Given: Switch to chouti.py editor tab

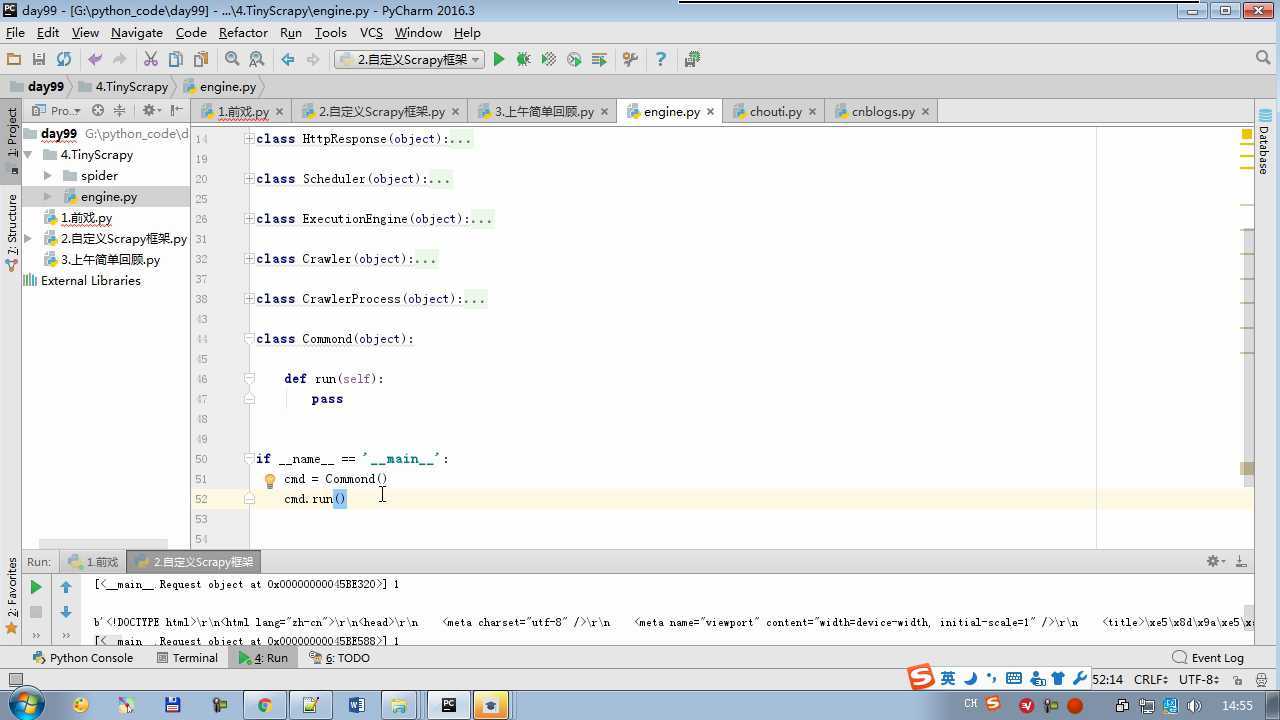Looking at the screenshot, I should click(x=775, y=112).
